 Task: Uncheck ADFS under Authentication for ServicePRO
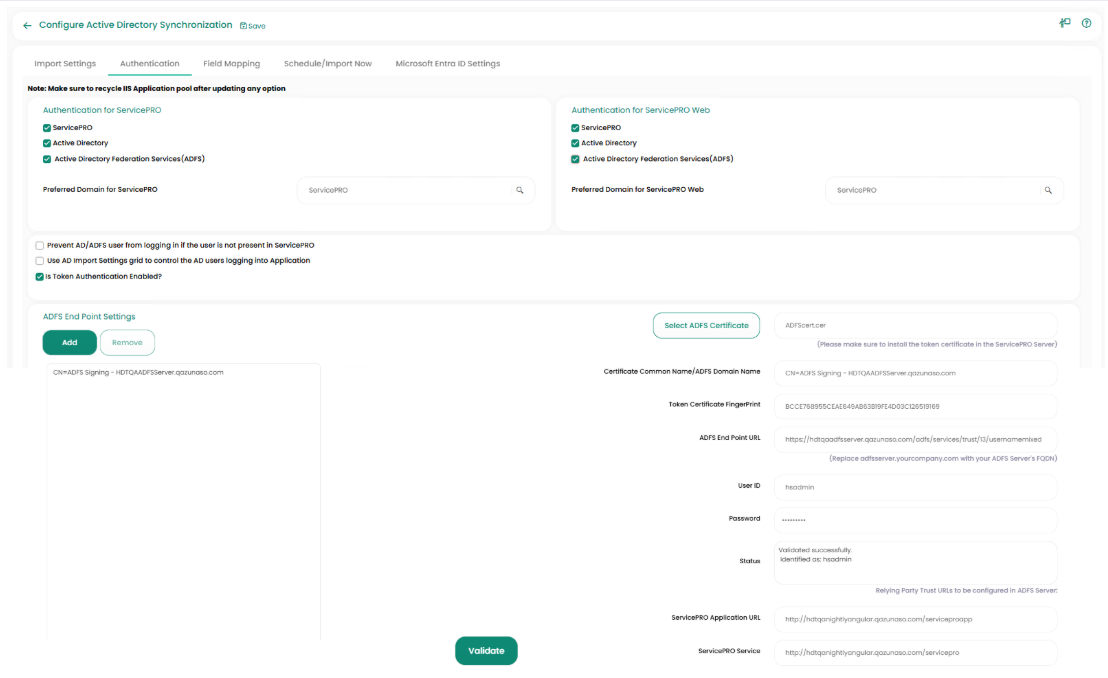click(47, 159)
